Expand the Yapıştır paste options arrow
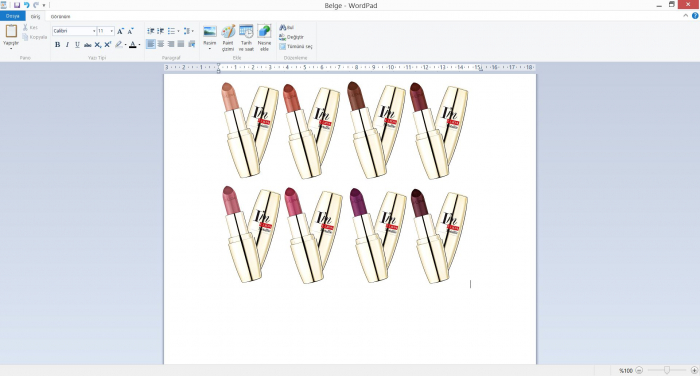700x376 pixels. (x=11, y=48)
